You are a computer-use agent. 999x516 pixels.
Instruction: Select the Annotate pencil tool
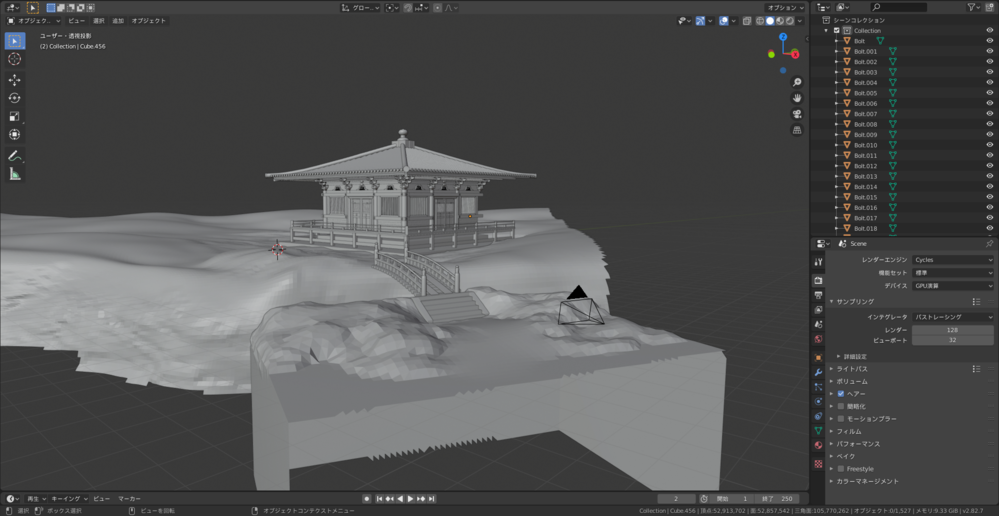(14, 156)
